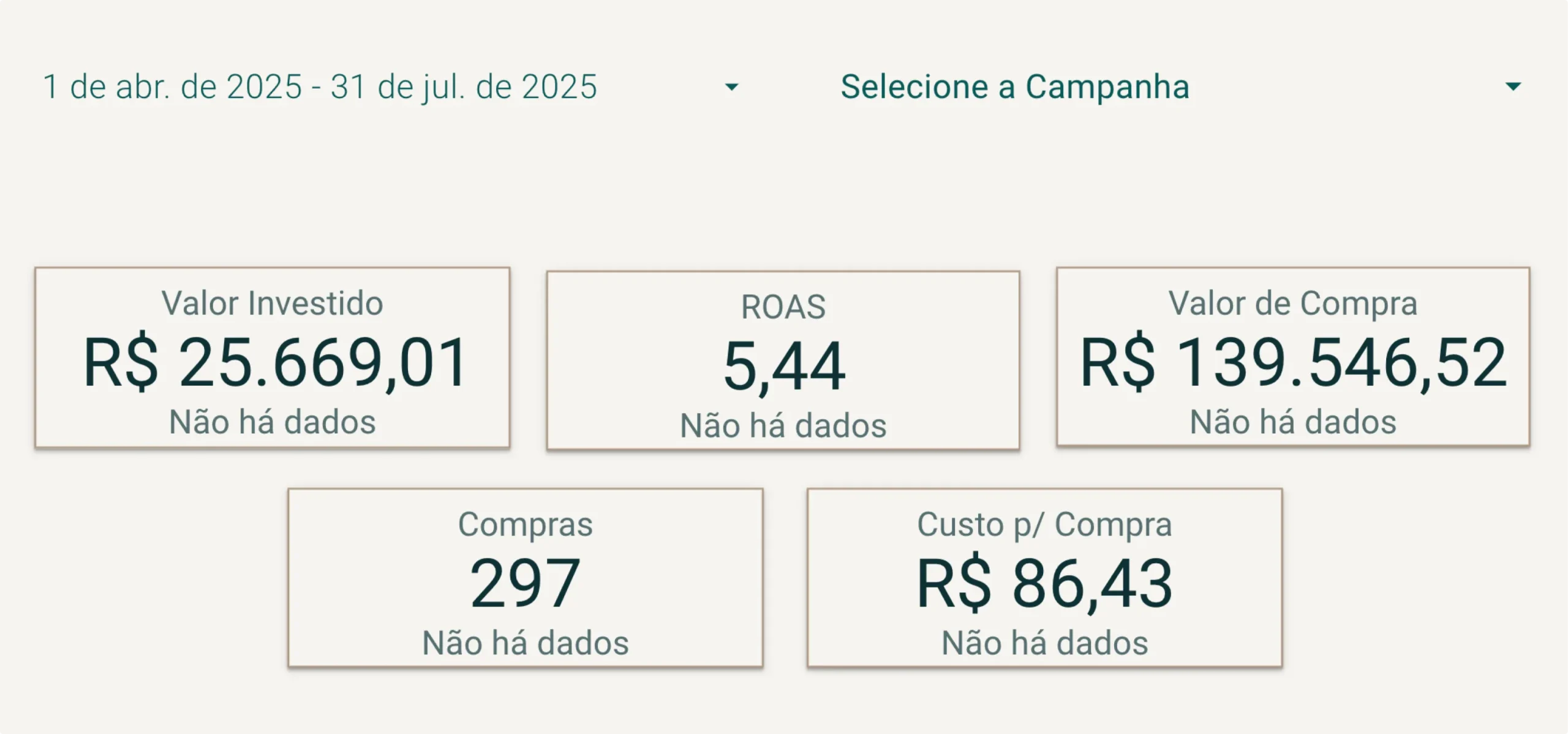Open the date range dropdown arrow
The image size is (1568, 734).
[731, 87]
